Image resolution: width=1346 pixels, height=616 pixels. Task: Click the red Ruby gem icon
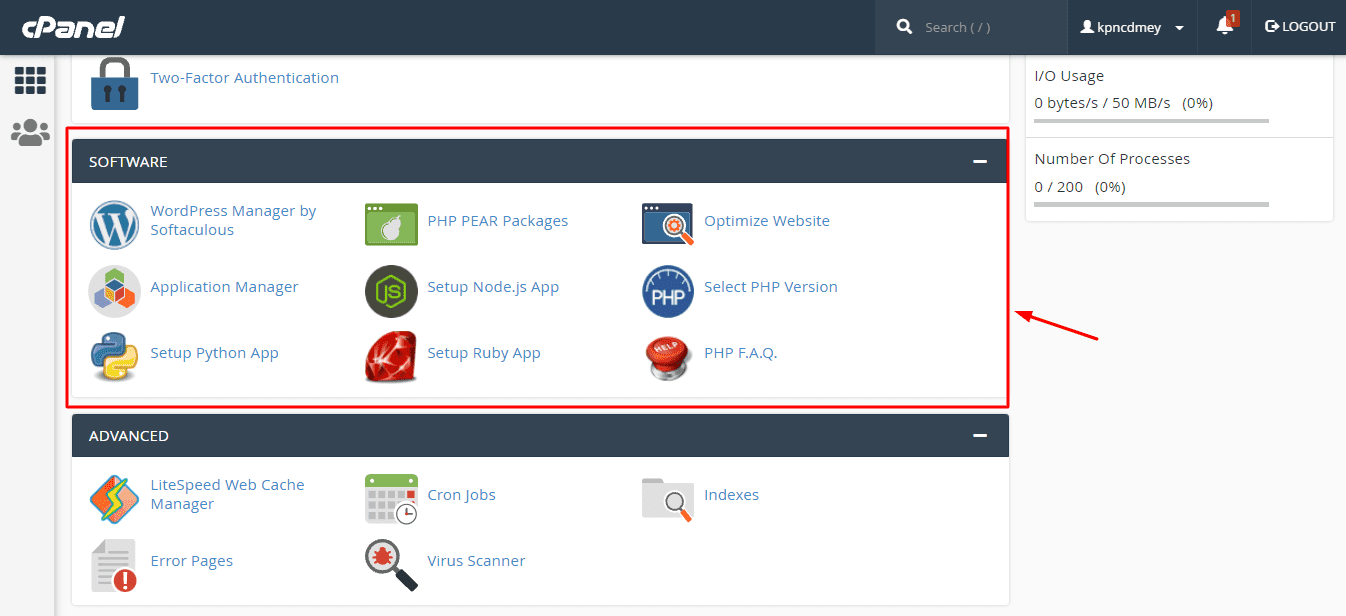tap(391, 356)
